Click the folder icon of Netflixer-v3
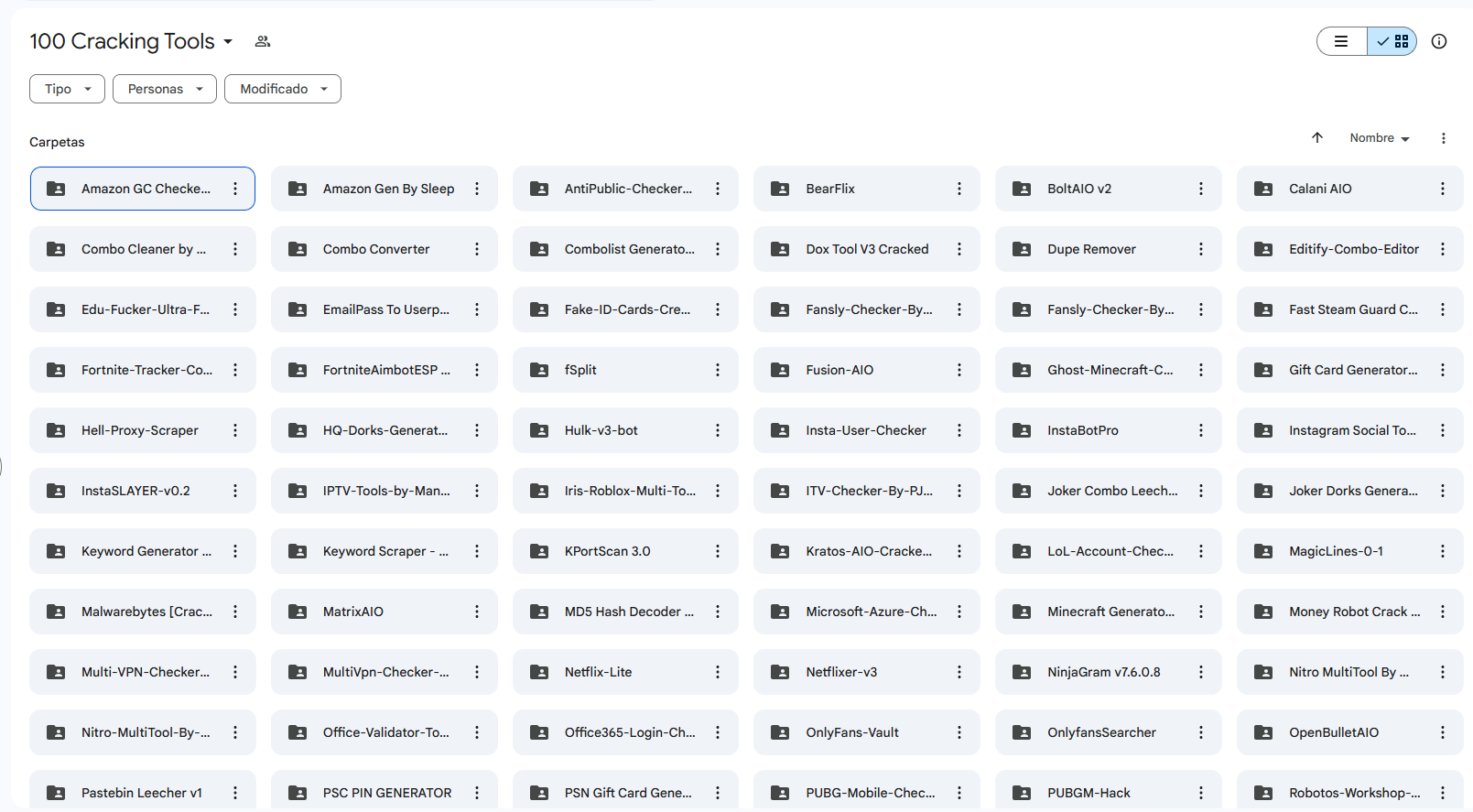The width and height of the screenshot is (1473, 812). pos(780,672)
